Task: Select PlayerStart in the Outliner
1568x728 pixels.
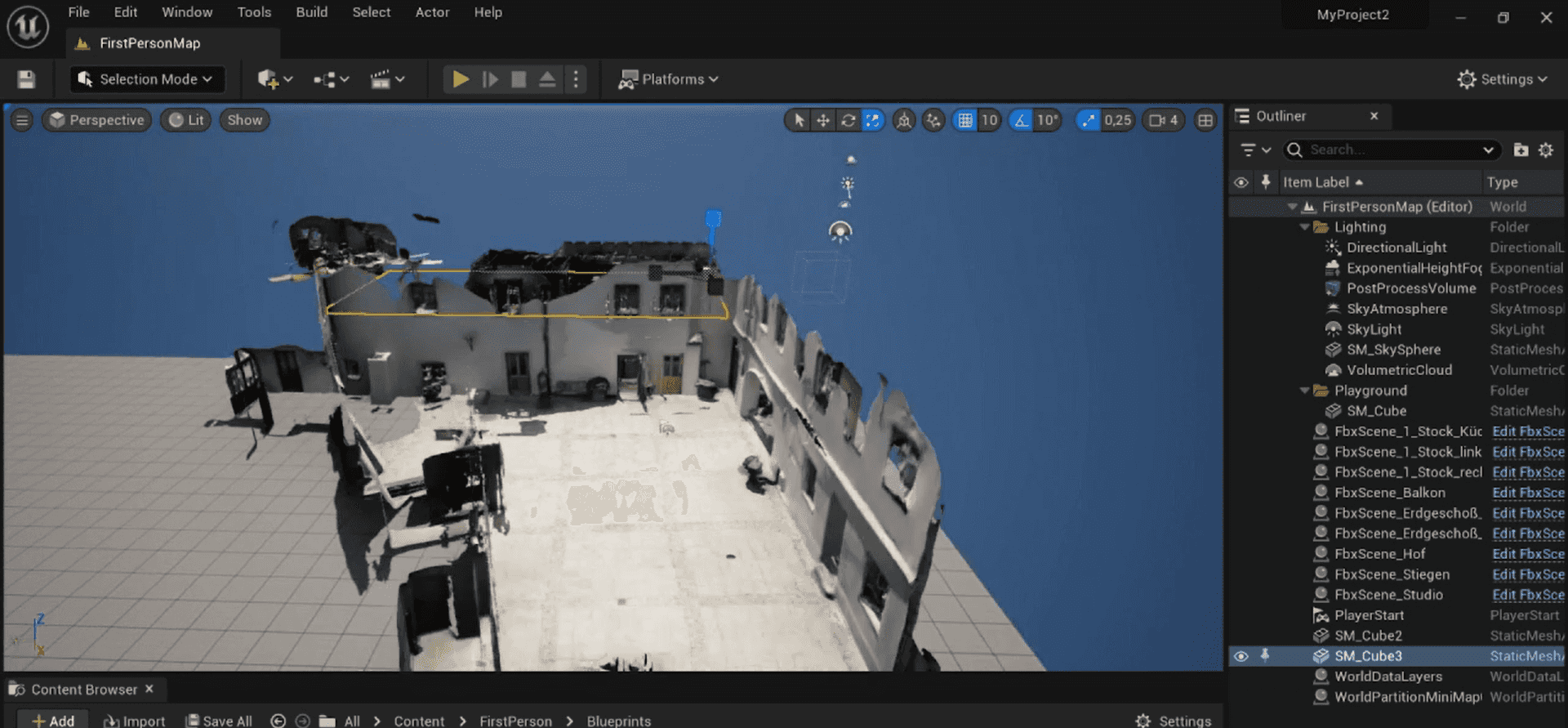Action: (1370, 615)
